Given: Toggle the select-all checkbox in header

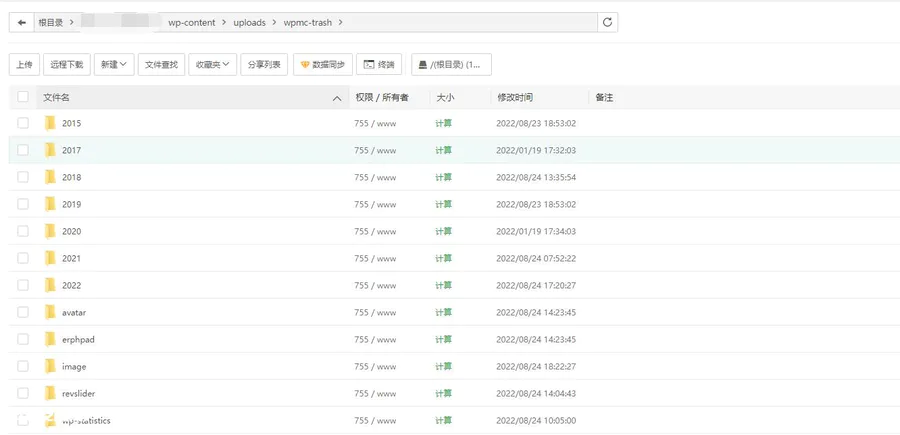Looking at the screenshot, I should coord(23,96).
